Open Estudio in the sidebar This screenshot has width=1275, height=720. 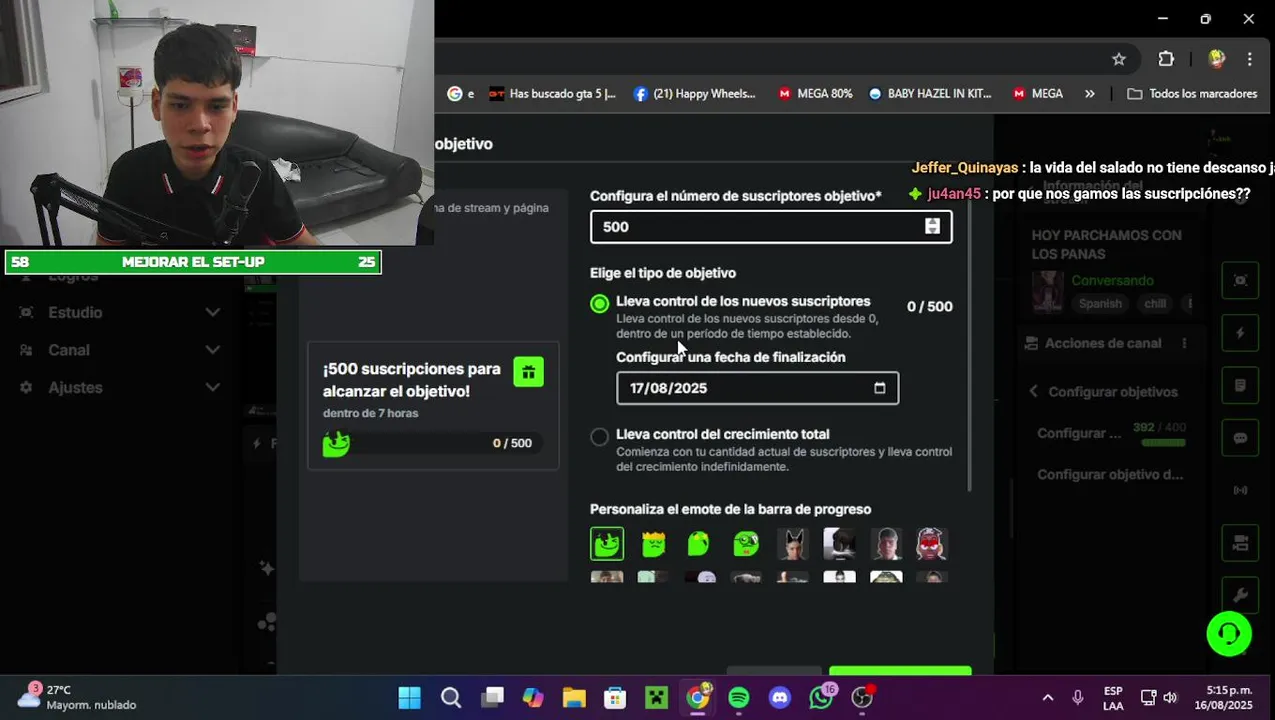click(75, 313)
